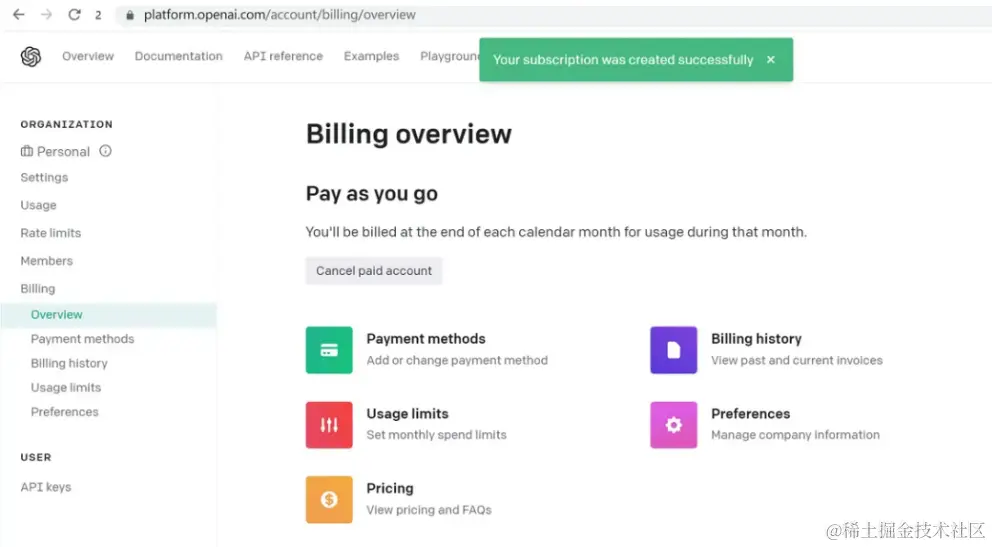Open the orange Pricing dollar icon

click(329, 499)
